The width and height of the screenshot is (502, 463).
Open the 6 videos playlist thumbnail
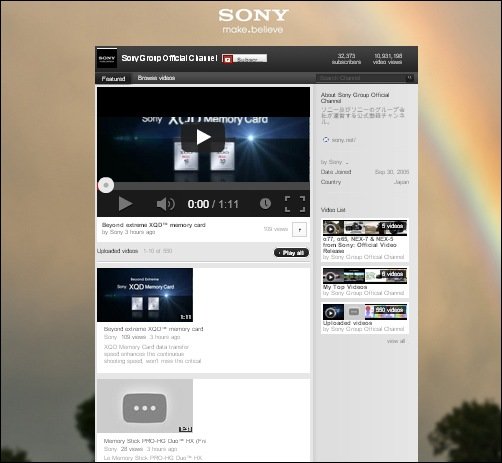pyautogui.click(x=365, y=276)
